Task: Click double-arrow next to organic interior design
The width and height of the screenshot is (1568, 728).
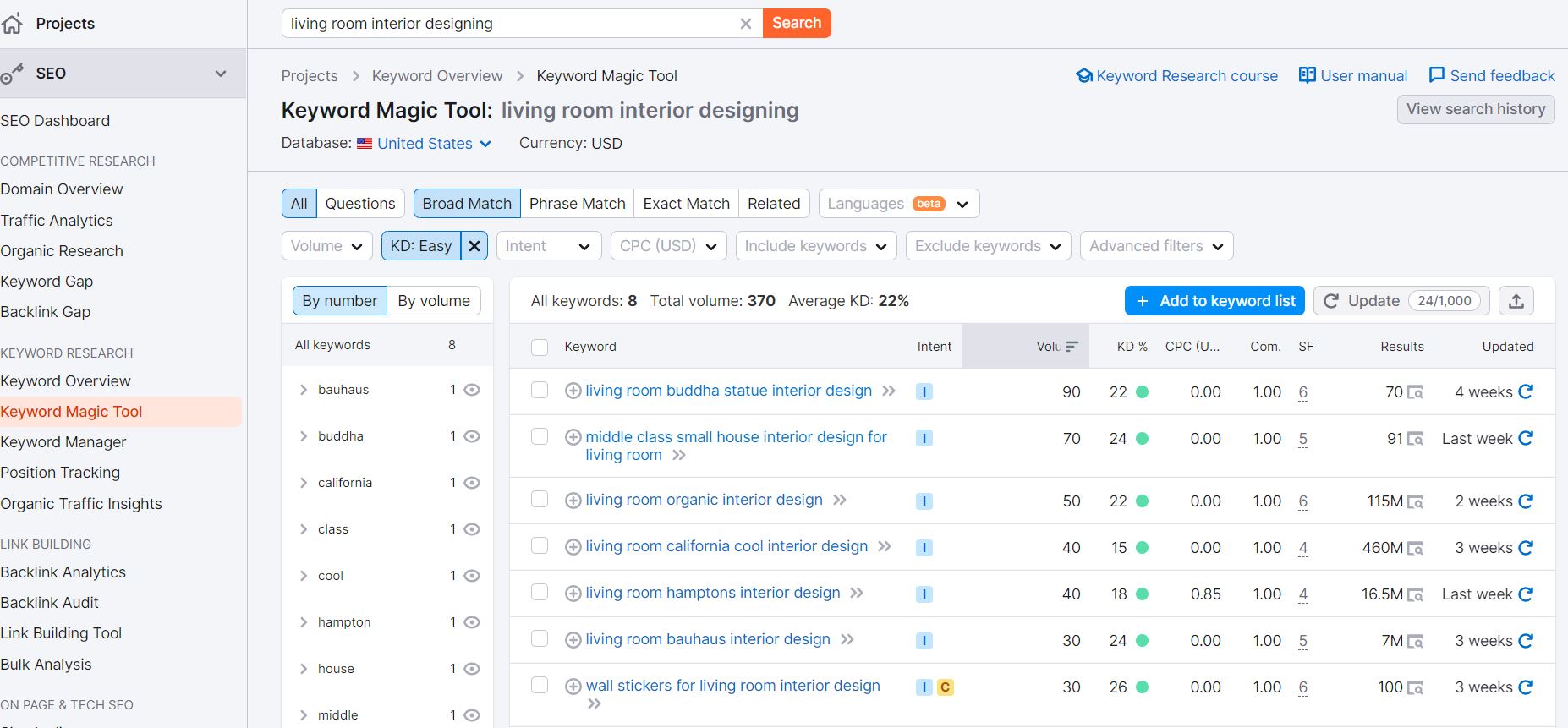Action: 839,501
